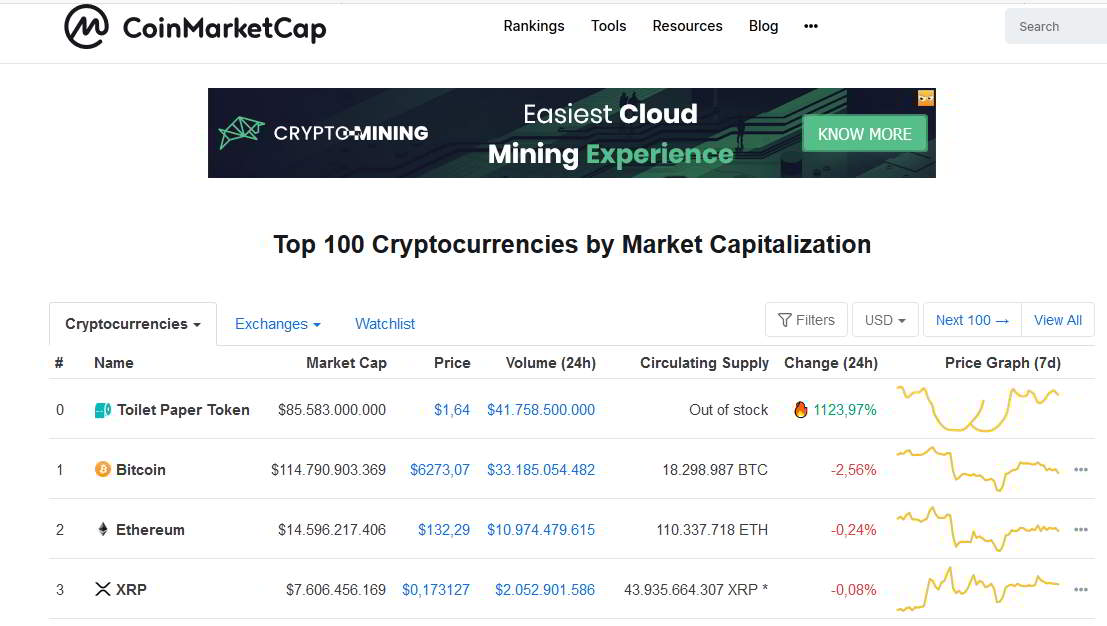Viewport: 1107px width, 626px height.
Task: Open the three-dot more menu in navbar
Action: click(x=810, y=26)
